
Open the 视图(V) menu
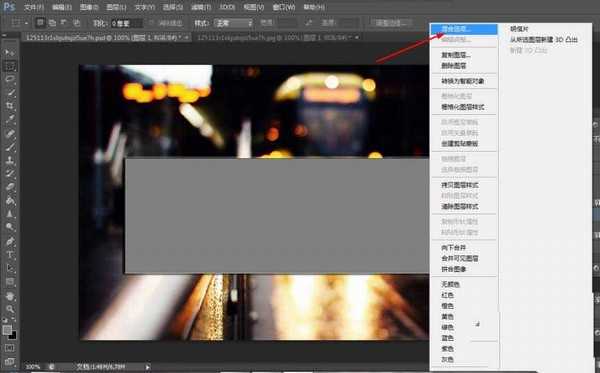click(254, 7)
